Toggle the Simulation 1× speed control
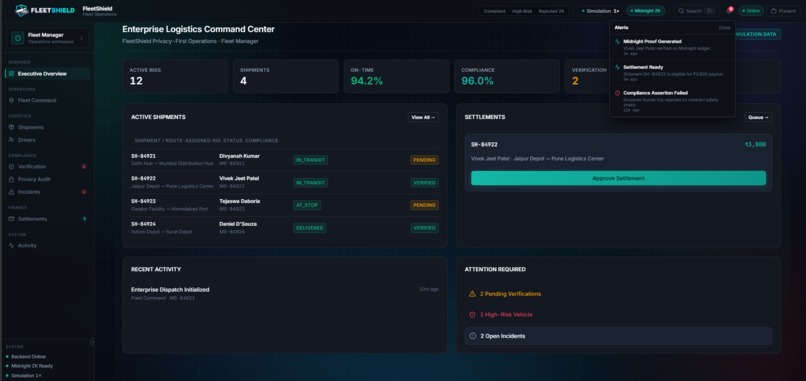Viewport: 806px width, 381px height. [x=600, y=11]
